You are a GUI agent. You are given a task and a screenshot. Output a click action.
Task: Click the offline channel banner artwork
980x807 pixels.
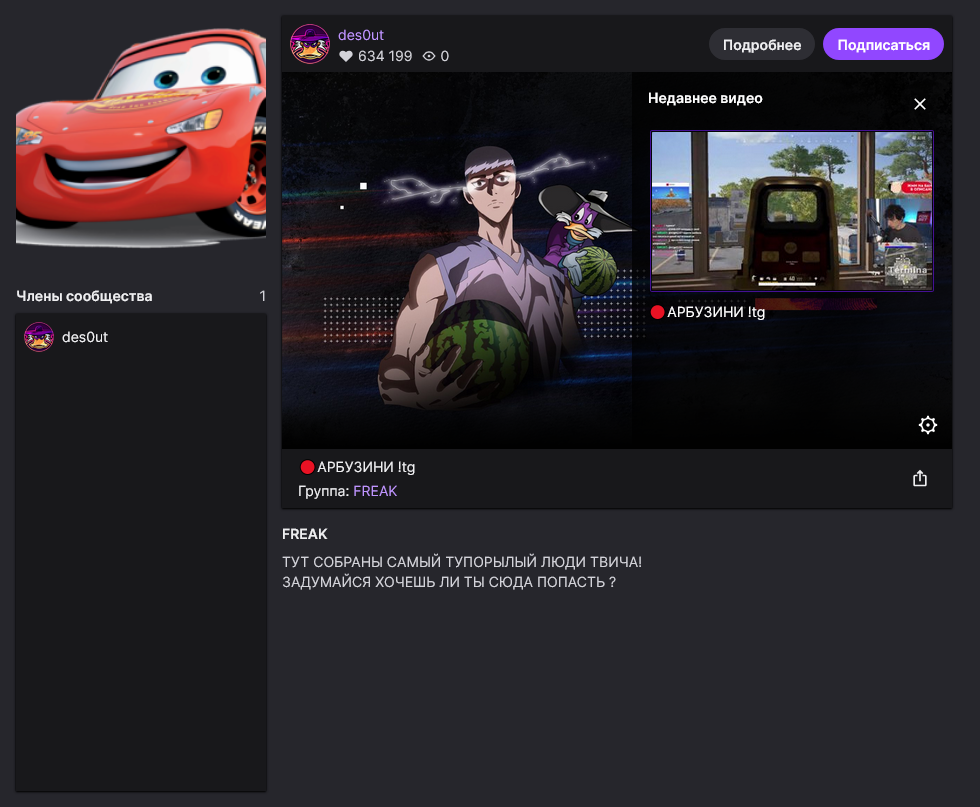456,260
